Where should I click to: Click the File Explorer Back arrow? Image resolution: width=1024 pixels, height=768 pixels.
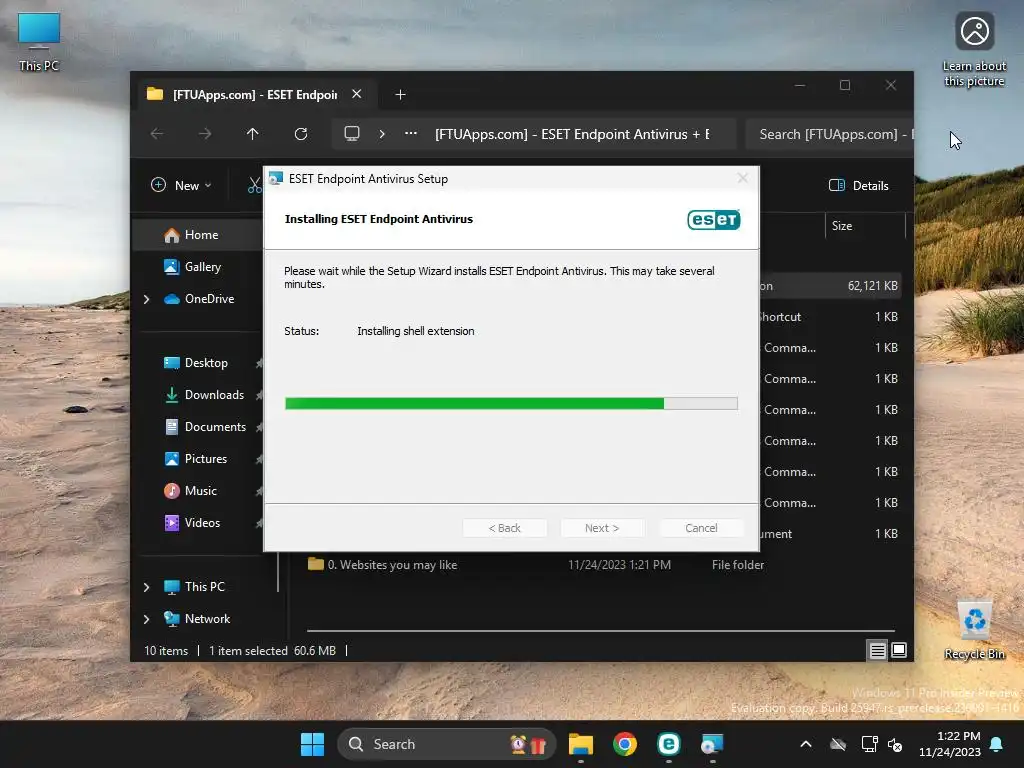click(x=157, y=134)
